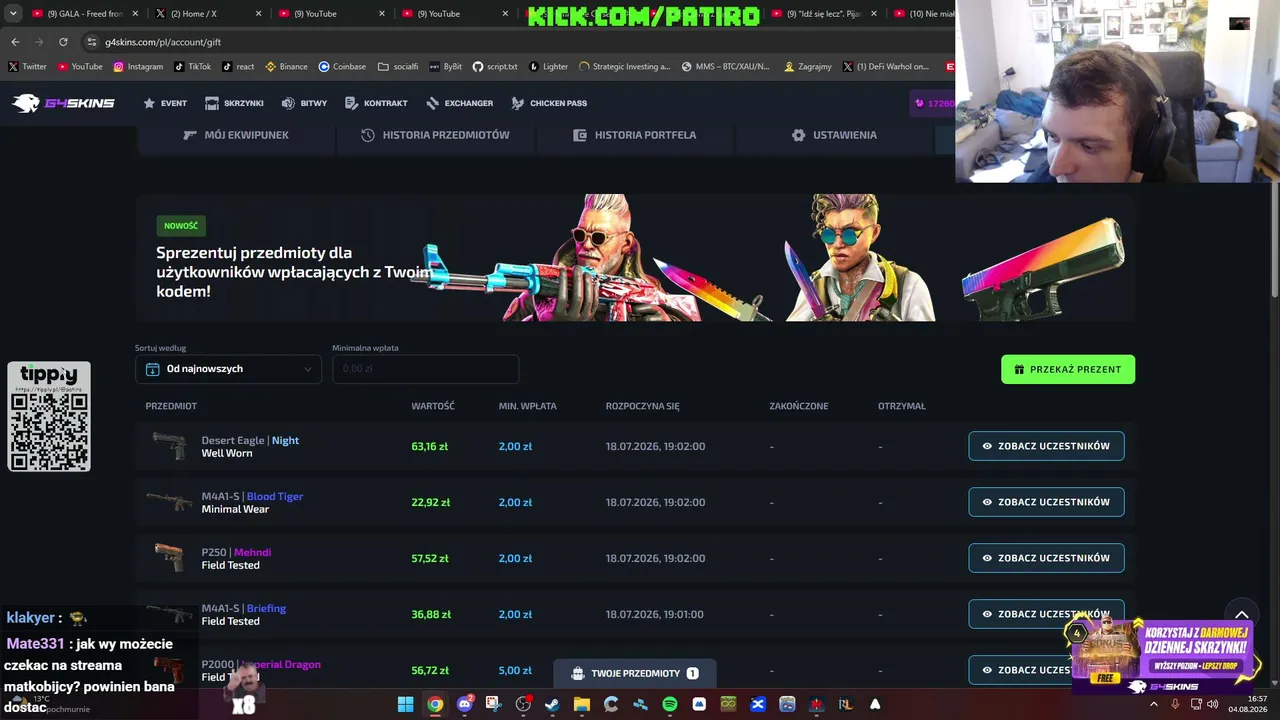Open the YouTube bookmark
This screenshot has width=1280, height=720.
(80, 67)
